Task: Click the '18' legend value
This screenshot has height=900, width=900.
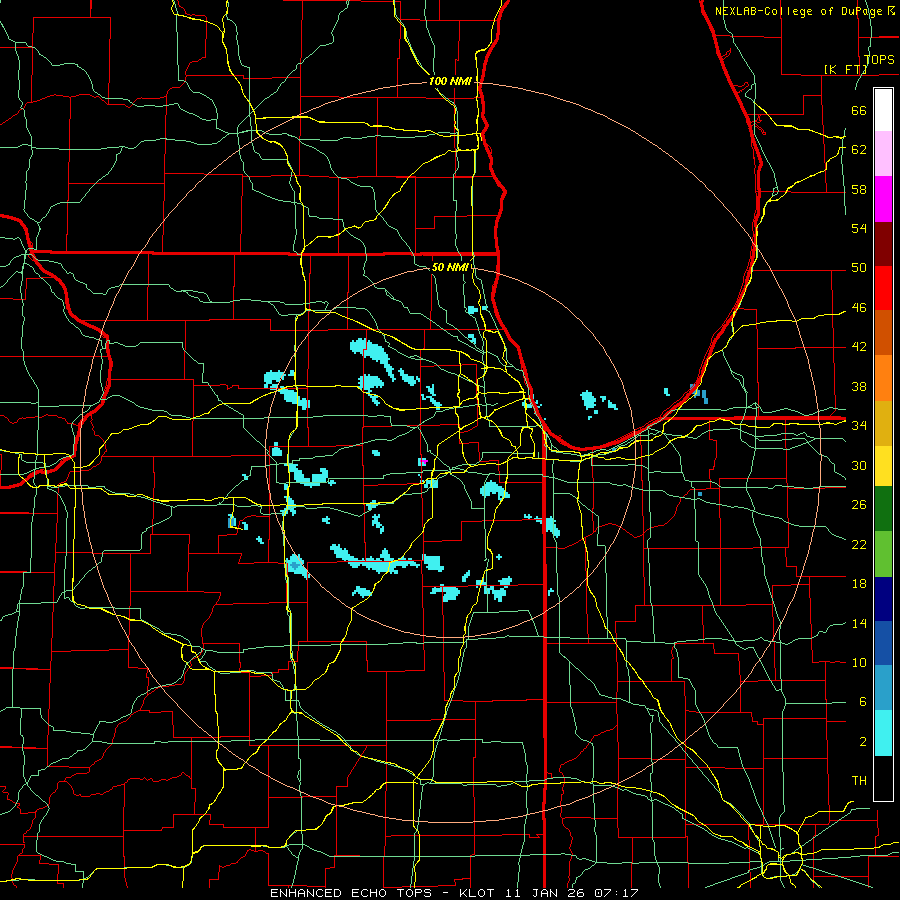Action: tap(859, 584)
